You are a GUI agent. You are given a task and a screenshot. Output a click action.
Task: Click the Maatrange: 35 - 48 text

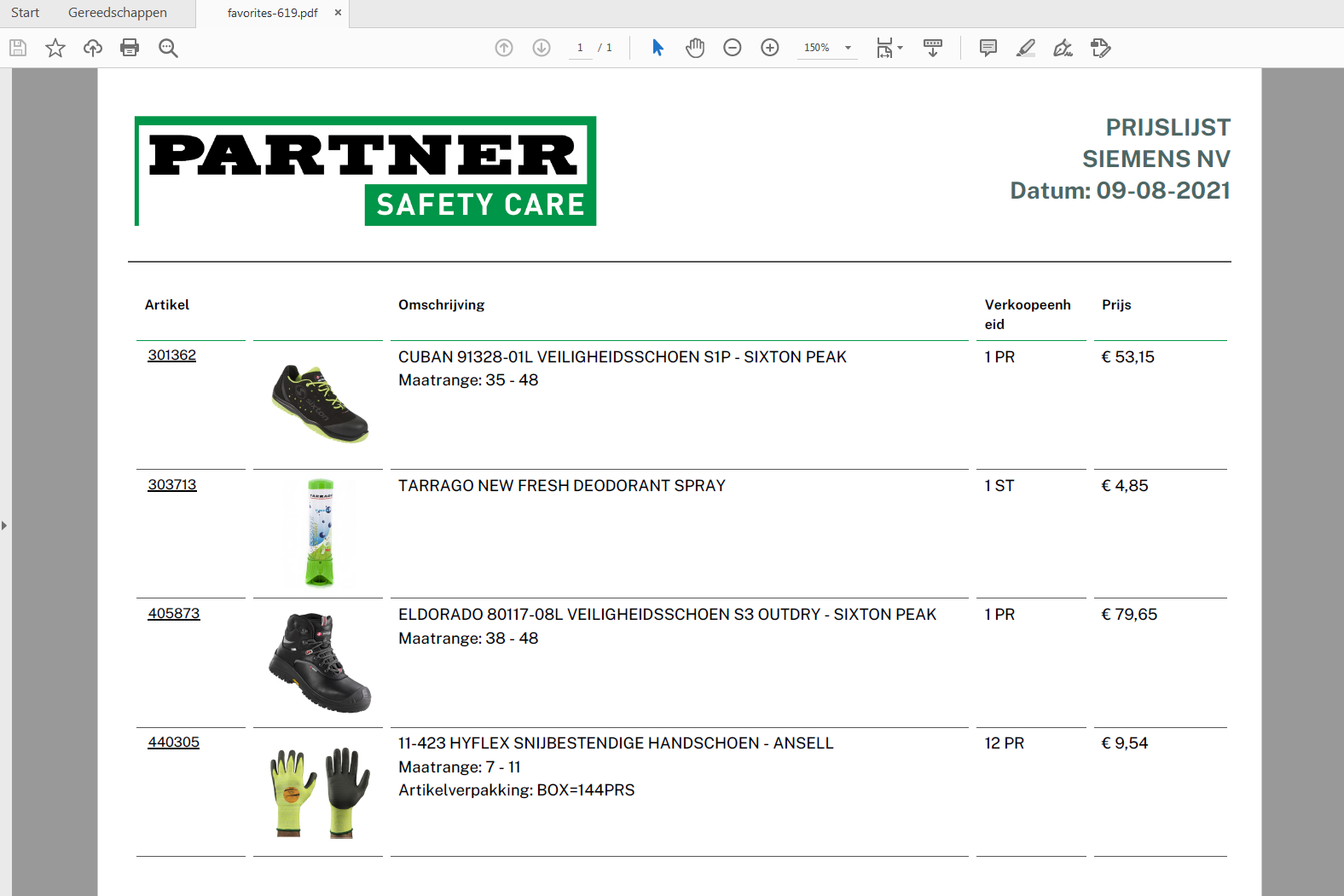point(468,379)
